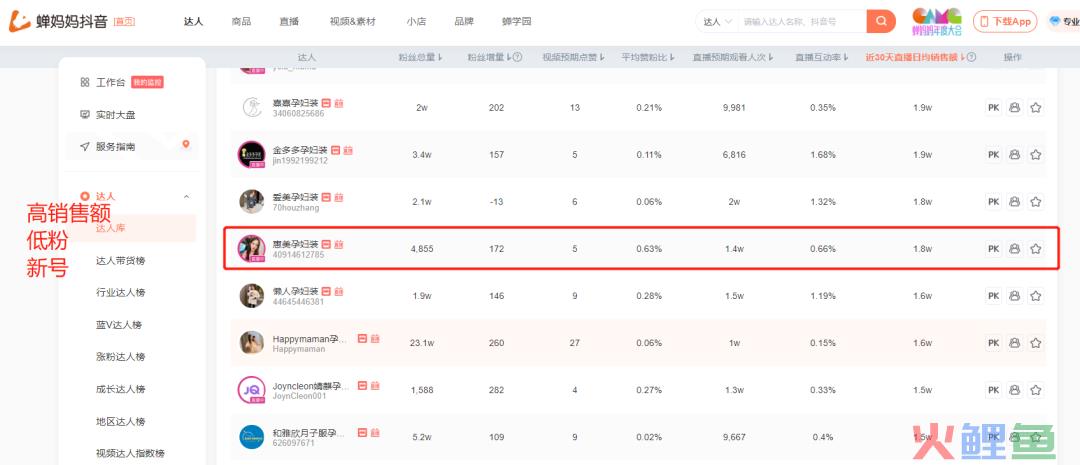Select 达人带货榜 in the sidebar

tap(121, 260)
